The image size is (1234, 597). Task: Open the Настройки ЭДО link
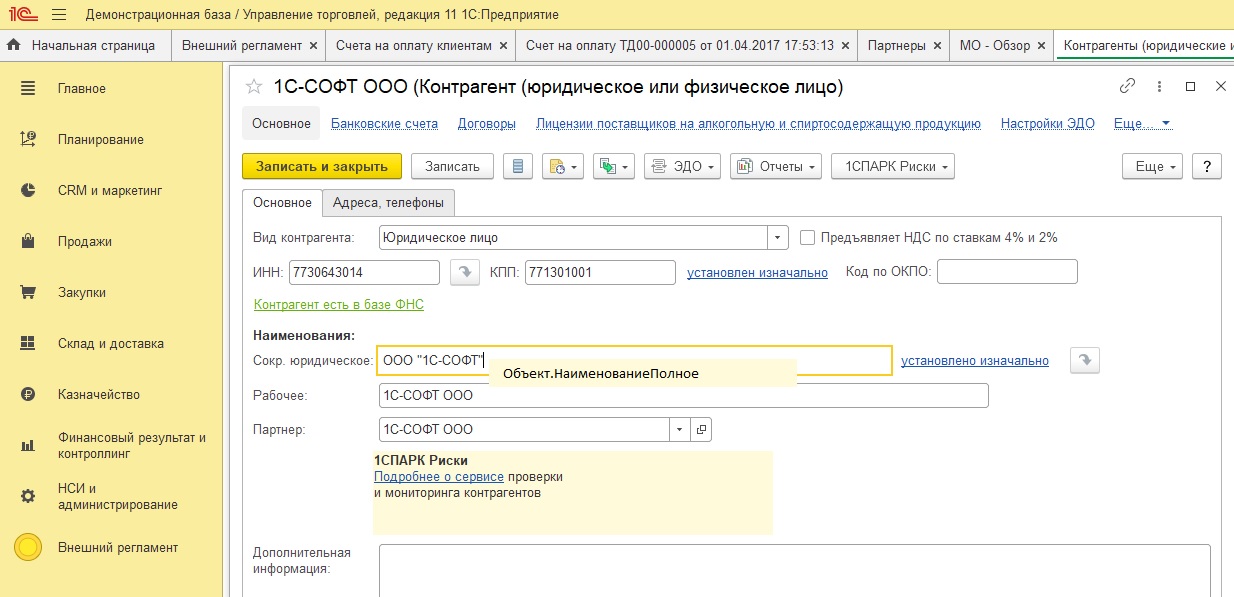click(x=1047, y=124)
